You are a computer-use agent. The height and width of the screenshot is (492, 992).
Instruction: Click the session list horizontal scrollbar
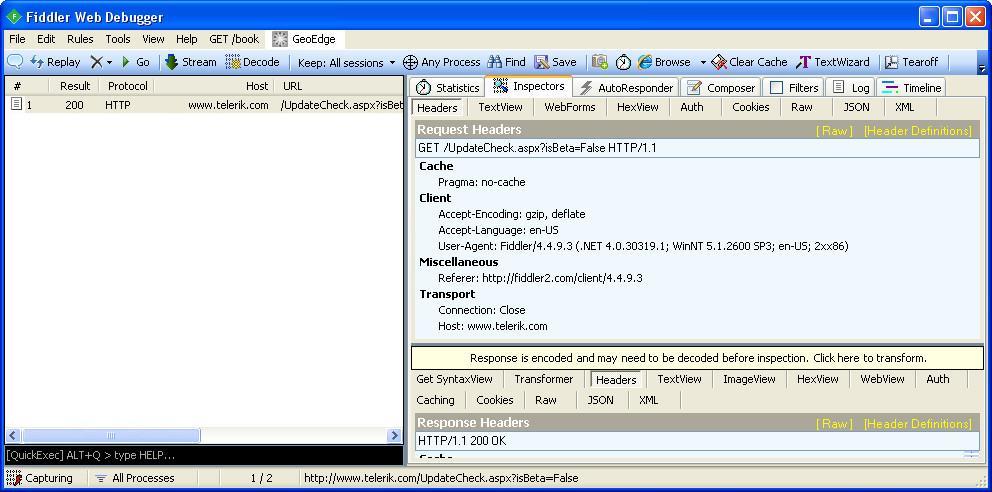tap(110, 435)
